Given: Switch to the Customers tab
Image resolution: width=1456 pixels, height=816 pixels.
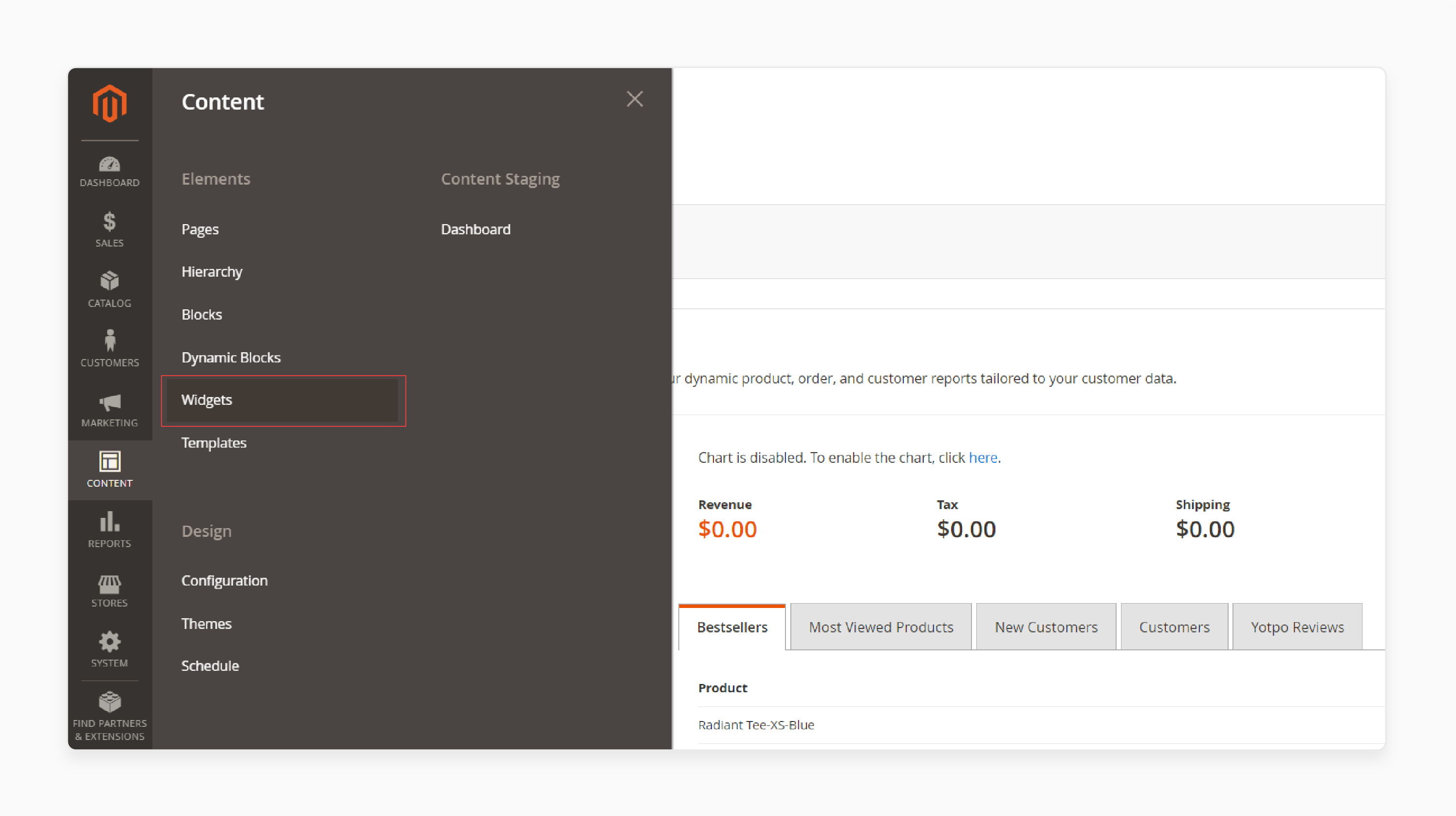Looking at the screenshot, I should coord(1175,627).
